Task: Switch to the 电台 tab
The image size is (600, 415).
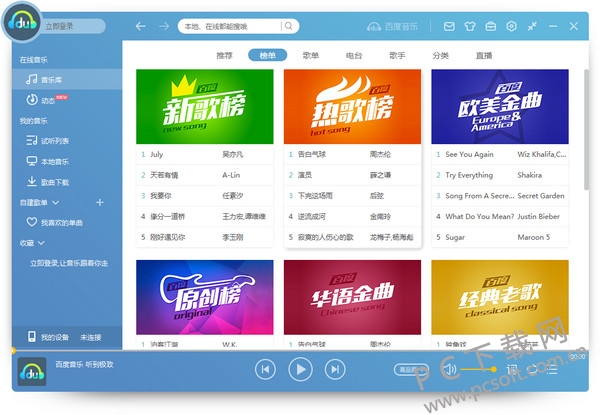Action: [x=354, y=55]
